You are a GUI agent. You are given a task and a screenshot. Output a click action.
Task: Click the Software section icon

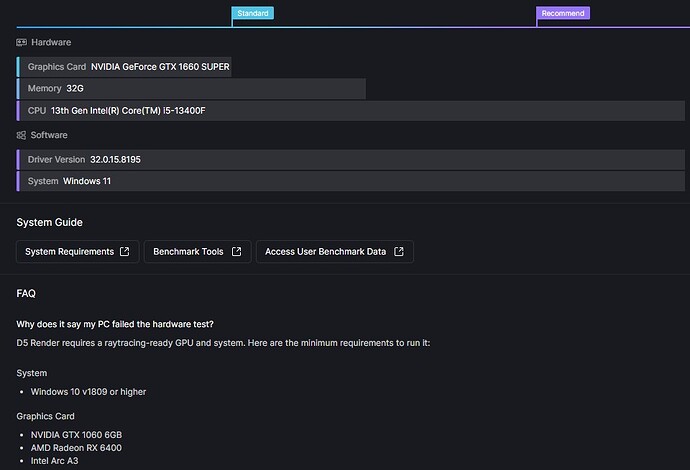click(x=21, y=135)
